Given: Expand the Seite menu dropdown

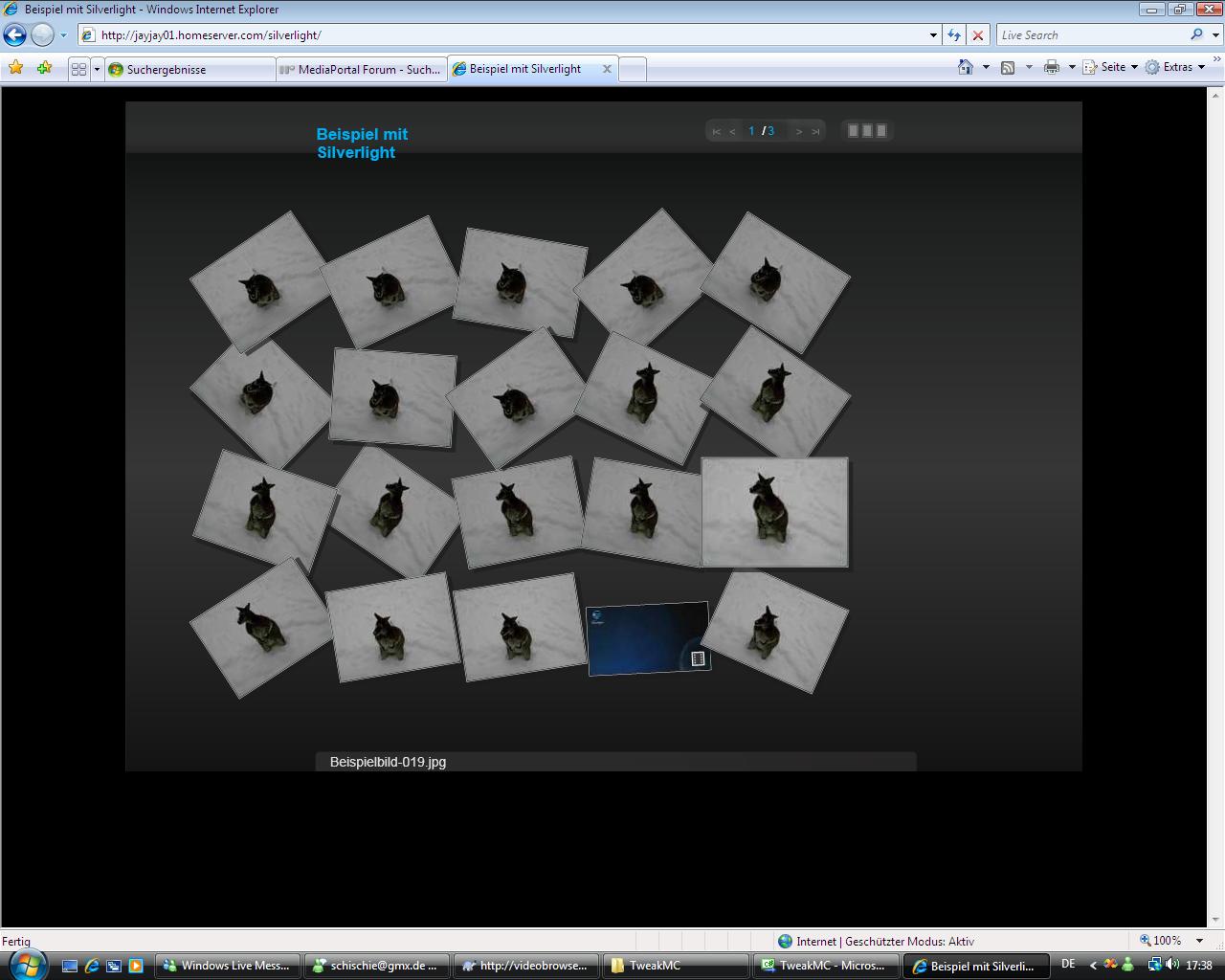Looking at the screenshot, I should [1134, 67].
